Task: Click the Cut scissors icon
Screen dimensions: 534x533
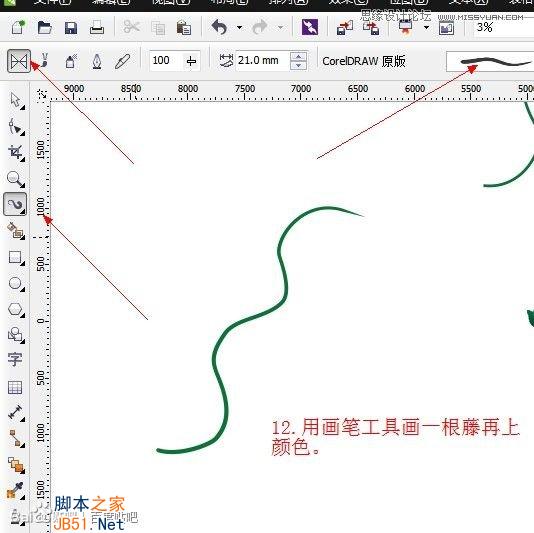Action: pyautogui.click(x=131, y=27)
